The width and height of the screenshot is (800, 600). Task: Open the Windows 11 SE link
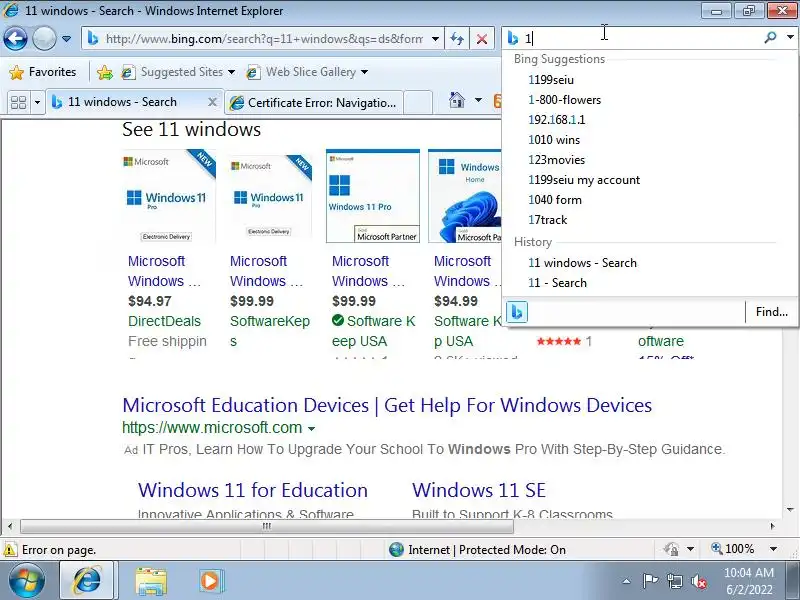479,490
